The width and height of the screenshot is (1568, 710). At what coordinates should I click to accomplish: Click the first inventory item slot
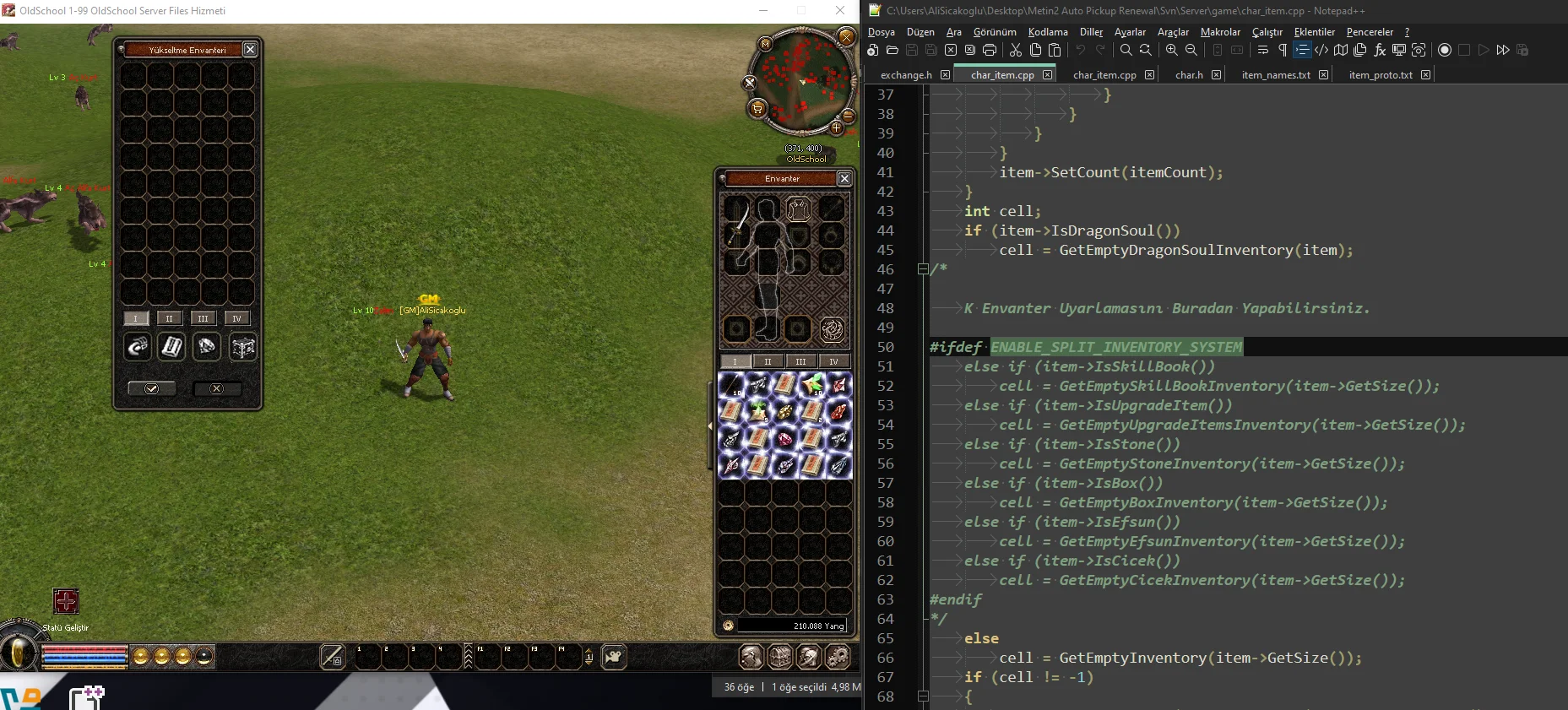point(732,386)
